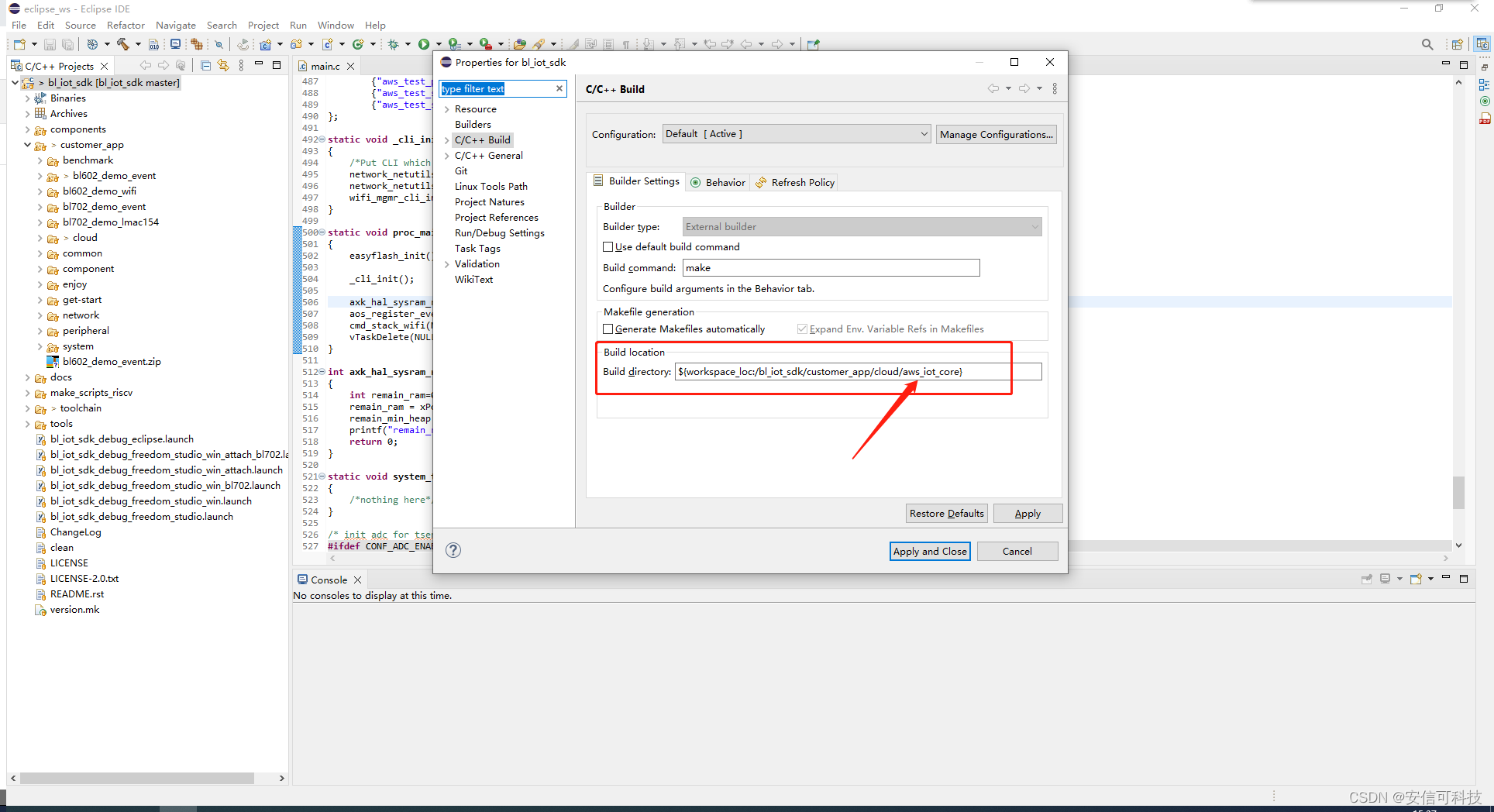Screen dimensions: 1494x812
Task: Click Apply and Close
Action: [930, 551]
